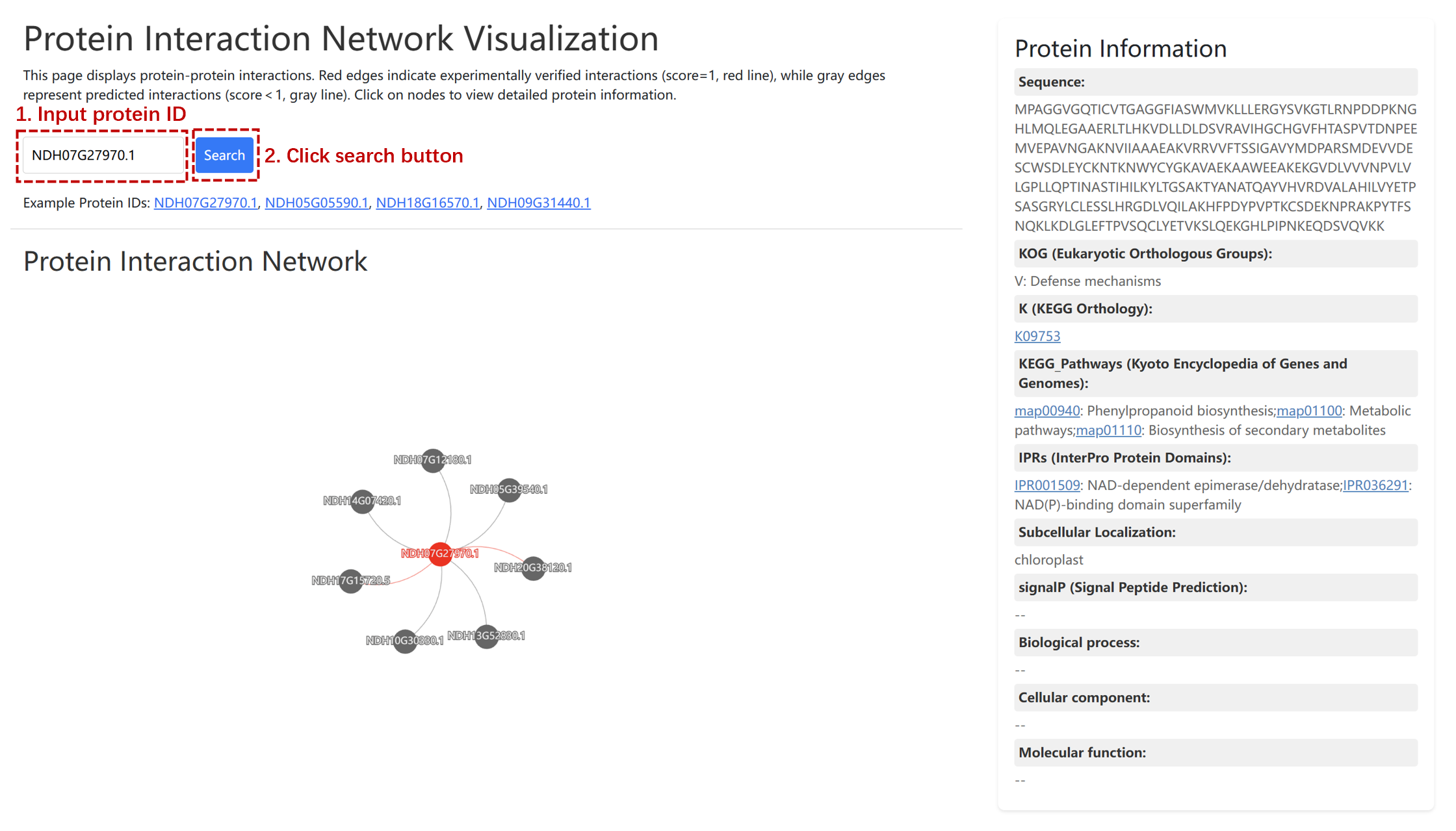This screenshot has width=1456, height=831.
Task: Select the NDH07G12180.1 network node
Action: coord(433,460)
